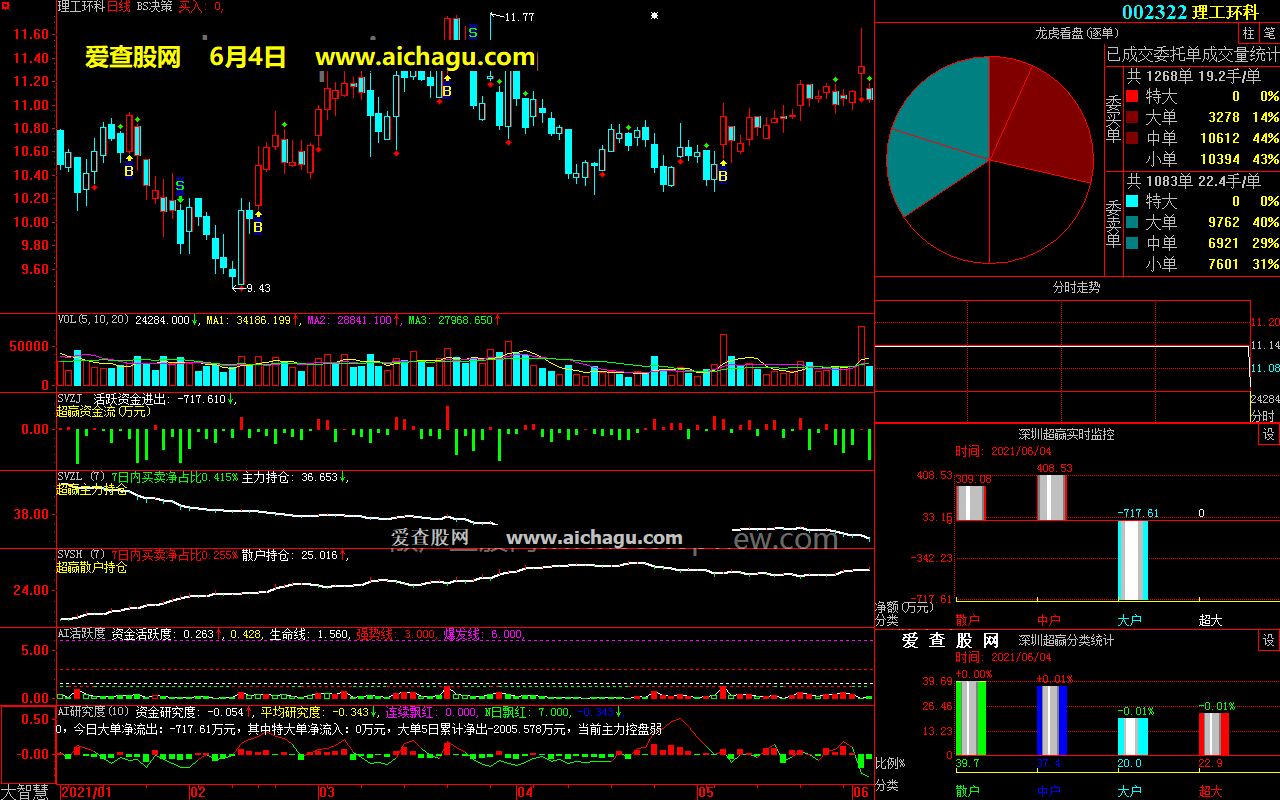Switch the 龙虎看盘 panel to 笔 tick view
Viewport: 1280px width, 800px height.
1268,33
